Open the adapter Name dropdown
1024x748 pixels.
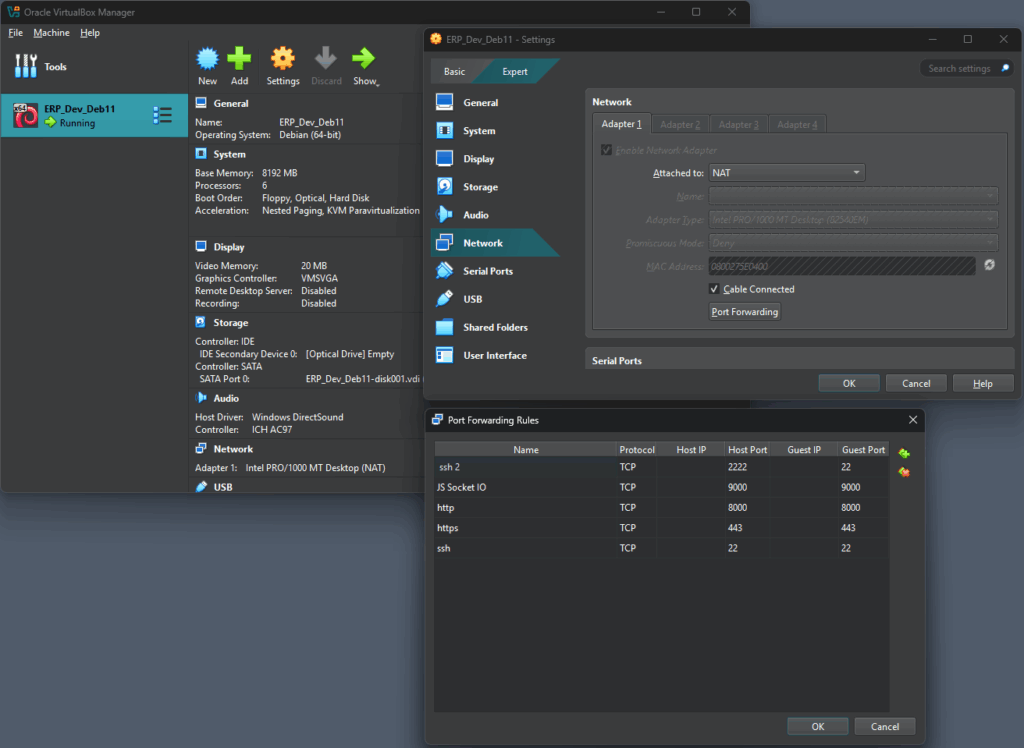(854, 196)
